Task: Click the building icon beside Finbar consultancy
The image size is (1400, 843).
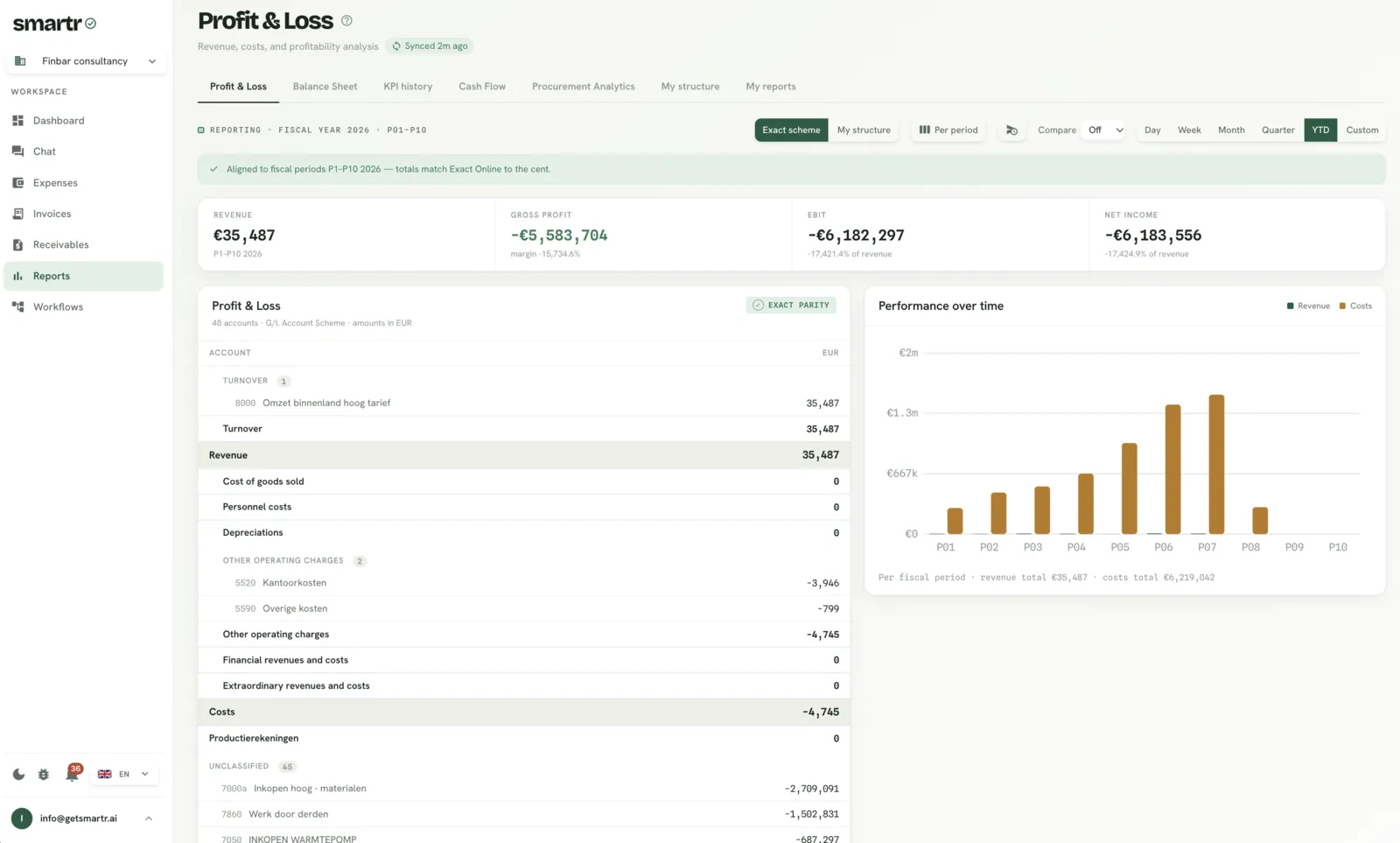Action: (x=20, y=61)
